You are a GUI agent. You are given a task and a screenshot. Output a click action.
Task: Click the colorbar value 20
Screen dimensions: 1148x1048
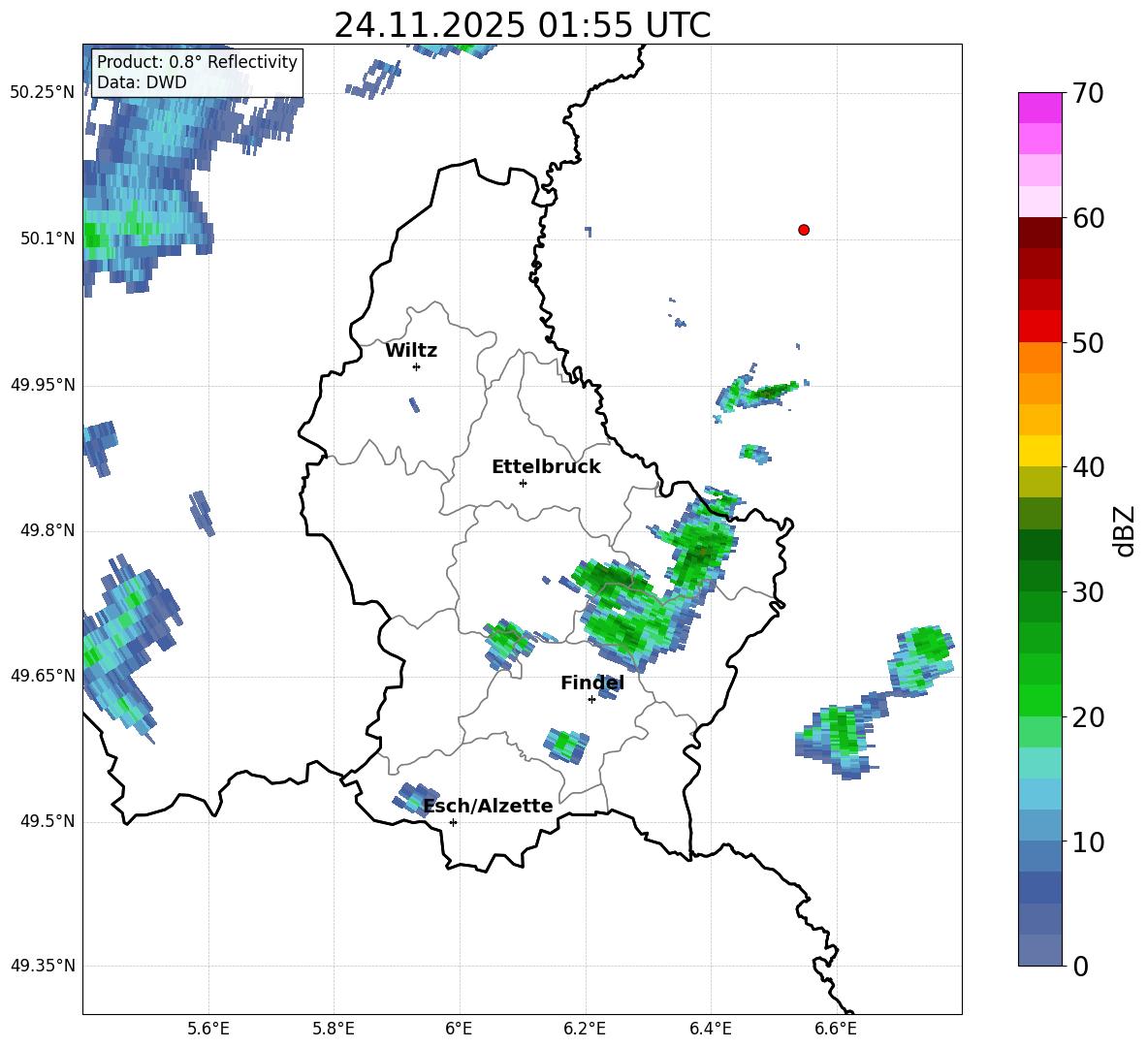1089,717
